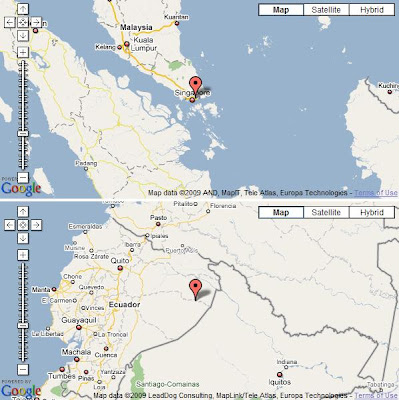Viewport: 399px width, 400px height.
Task: Click the Iquitos city marker
Action: click(x=280, y=375)
